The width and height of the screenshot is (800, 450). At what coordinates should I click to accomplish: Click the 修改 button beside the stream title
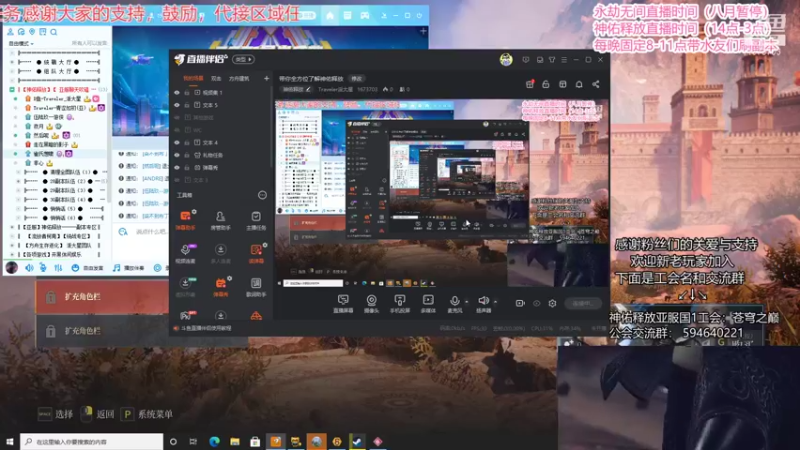[356, 79]
